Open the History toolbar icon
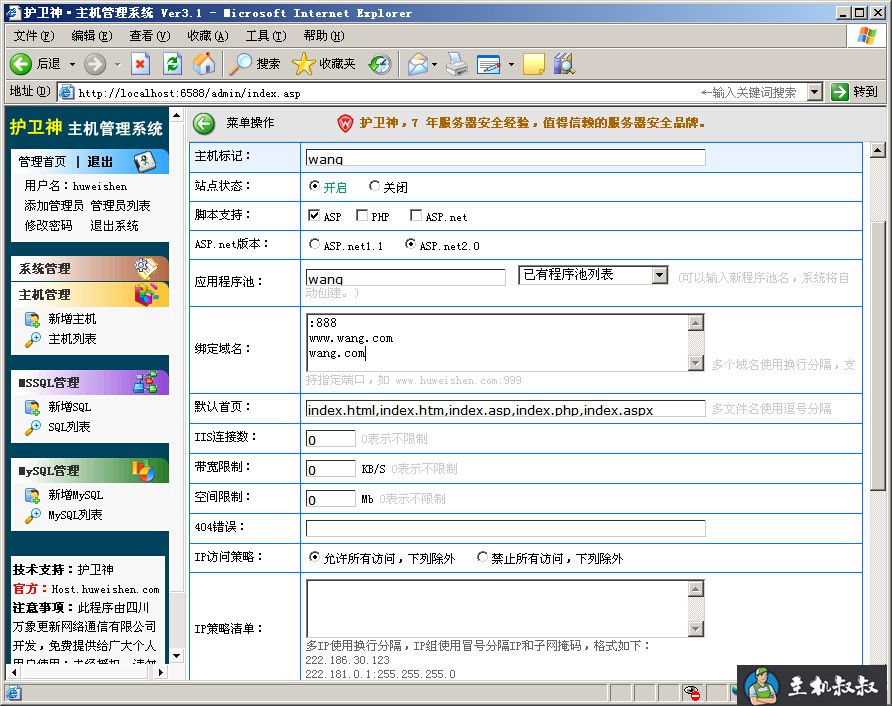 coord(379,64)
